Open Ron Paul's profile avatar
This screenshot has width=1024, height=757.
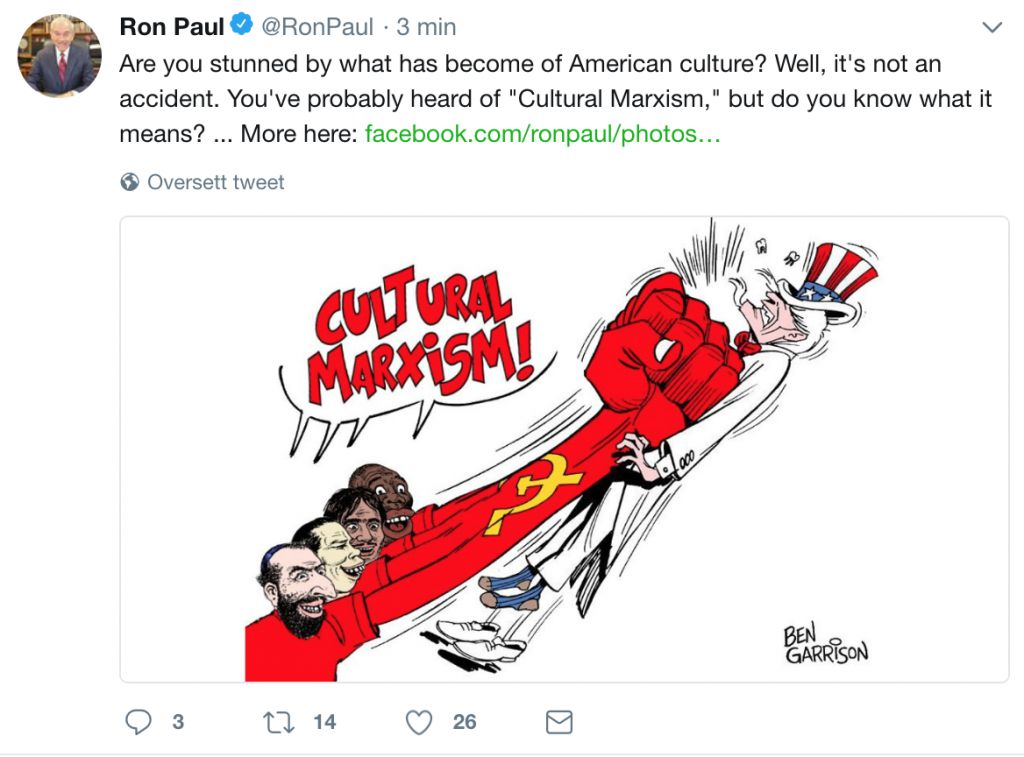click(x=59, y=56)
